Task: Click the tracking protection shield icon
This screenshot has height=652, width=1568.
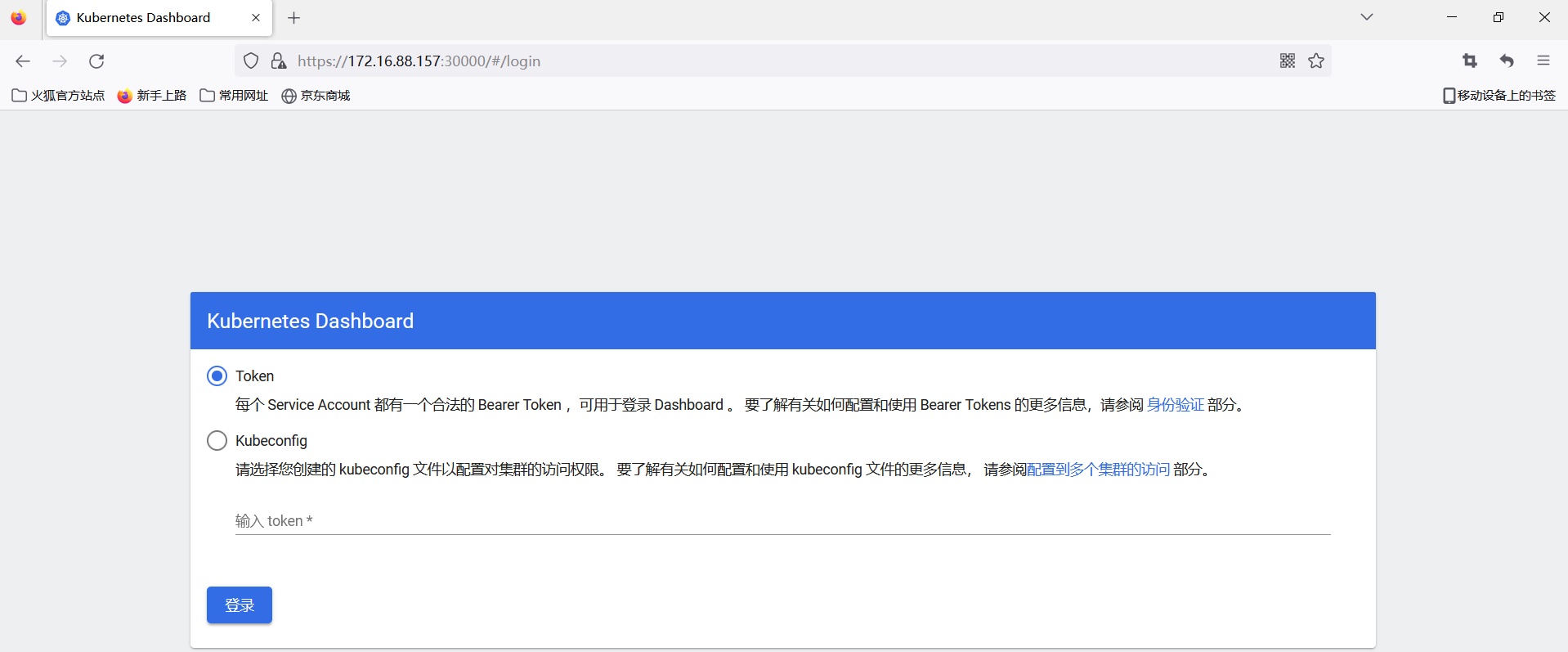Action: pyautogui.click(x=251, y=61)
